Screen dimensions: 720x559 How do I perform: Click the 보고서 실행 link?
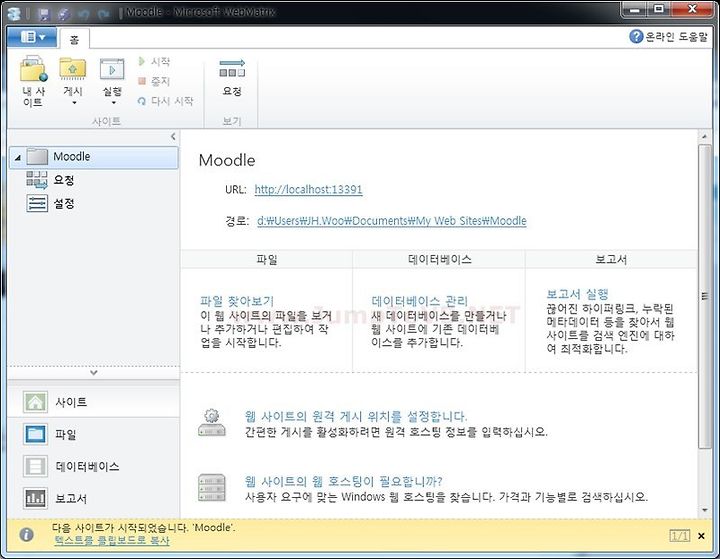(x=578, y=294)
